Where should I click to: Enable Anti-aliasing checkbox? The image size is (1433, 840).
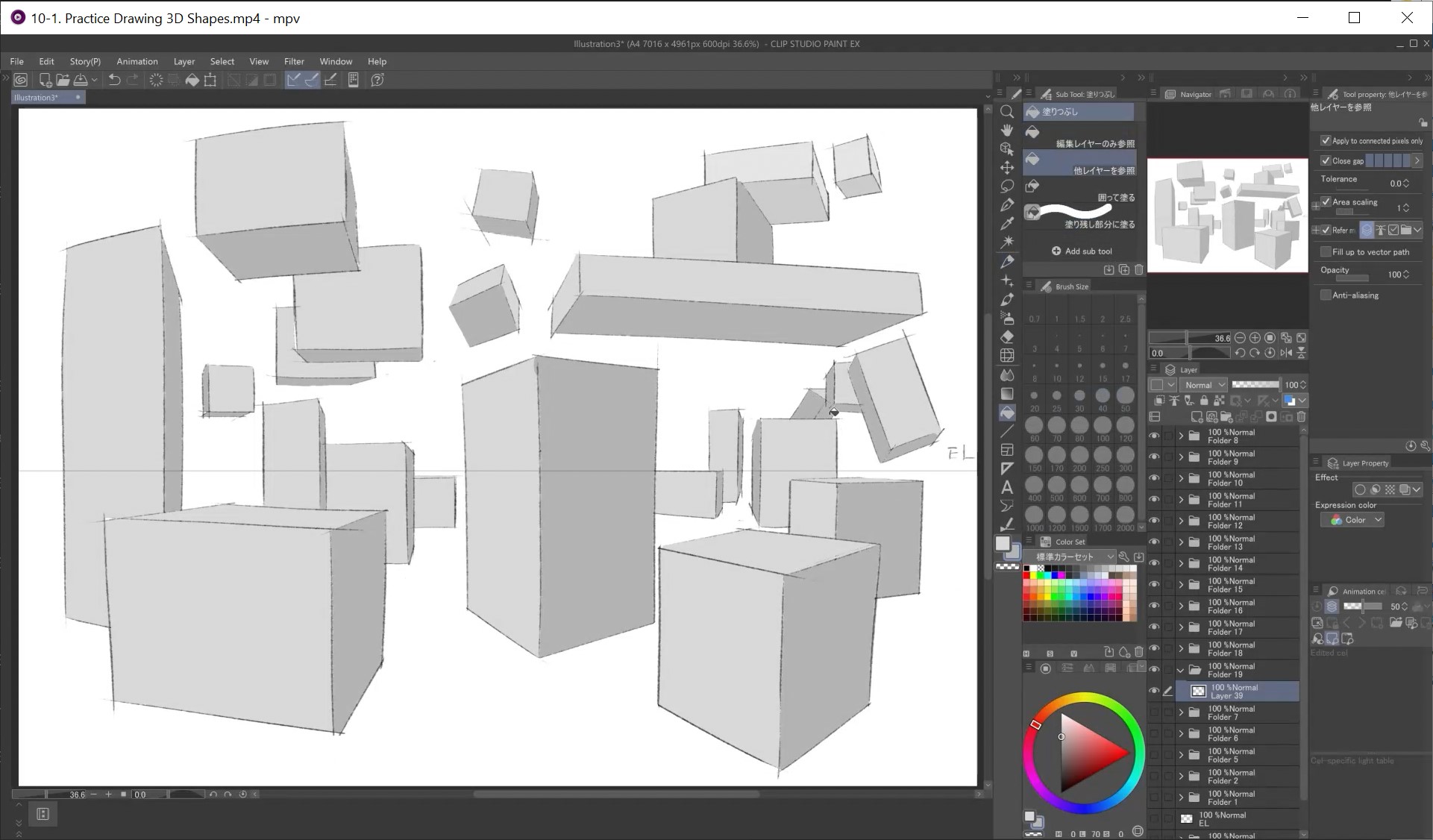[x=1326, y=295]
